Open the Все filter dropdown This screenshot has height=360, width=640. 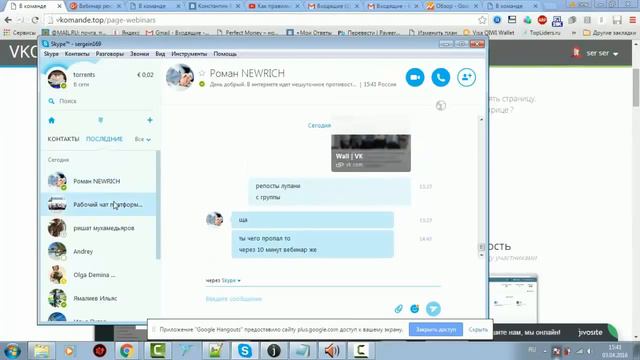142,139
